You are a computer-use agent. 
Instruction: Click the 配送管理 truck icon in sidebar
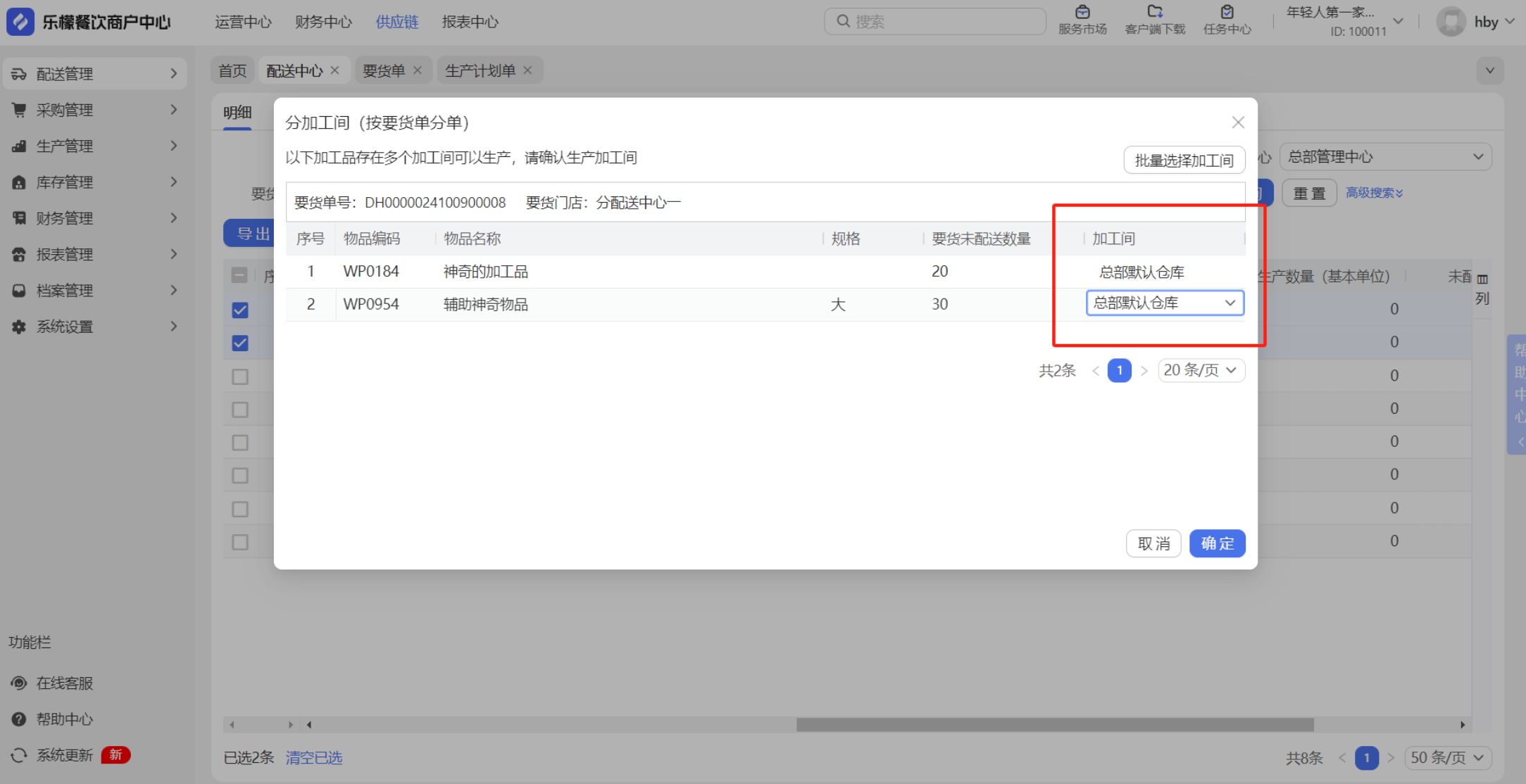click(19, 74)
